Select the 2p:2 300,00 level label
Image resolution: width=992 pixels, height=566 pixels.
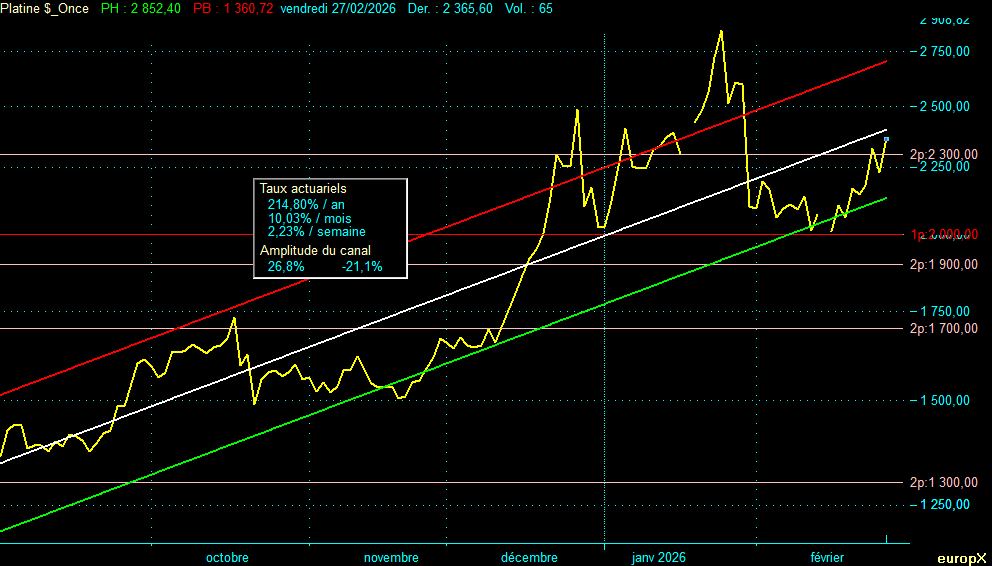(x=943, y=155)
